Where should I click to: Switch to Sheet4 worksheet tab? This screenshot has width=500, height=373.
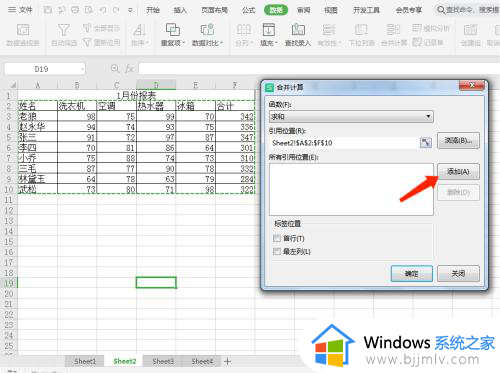coord(202,361)
